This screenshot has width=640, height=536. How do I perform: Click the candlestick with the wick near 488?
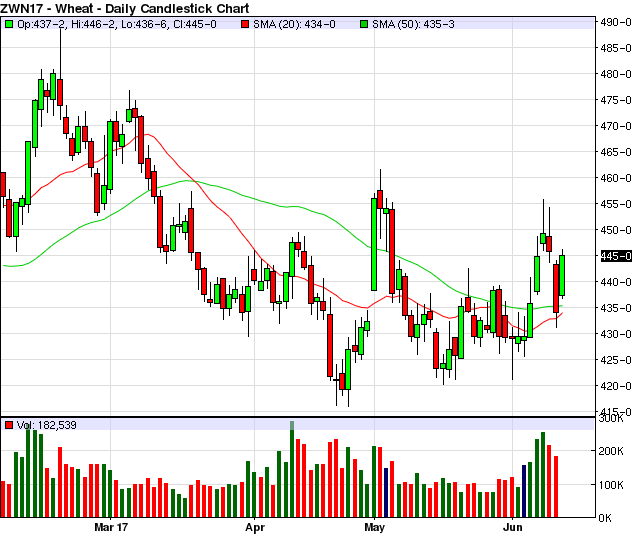60,92
